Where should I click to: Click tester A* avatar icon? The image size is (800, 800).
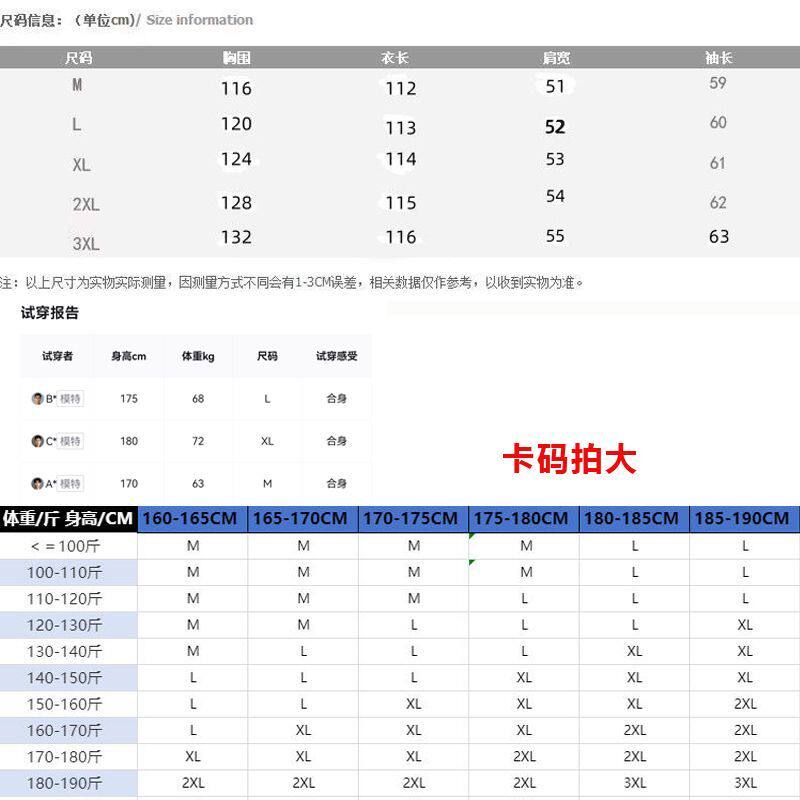(x=37, y=483)
